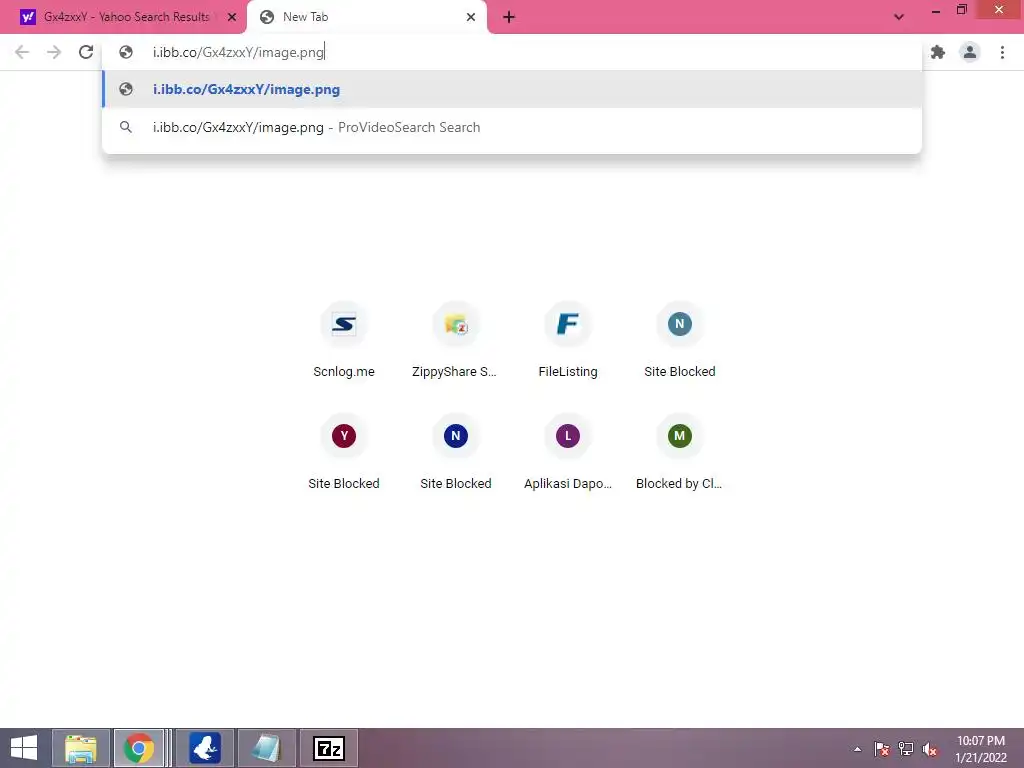This screenshot has height=768, width=1024.
Task: Open the FileListing shortcut tile
Action: click(x=568, y=342)
